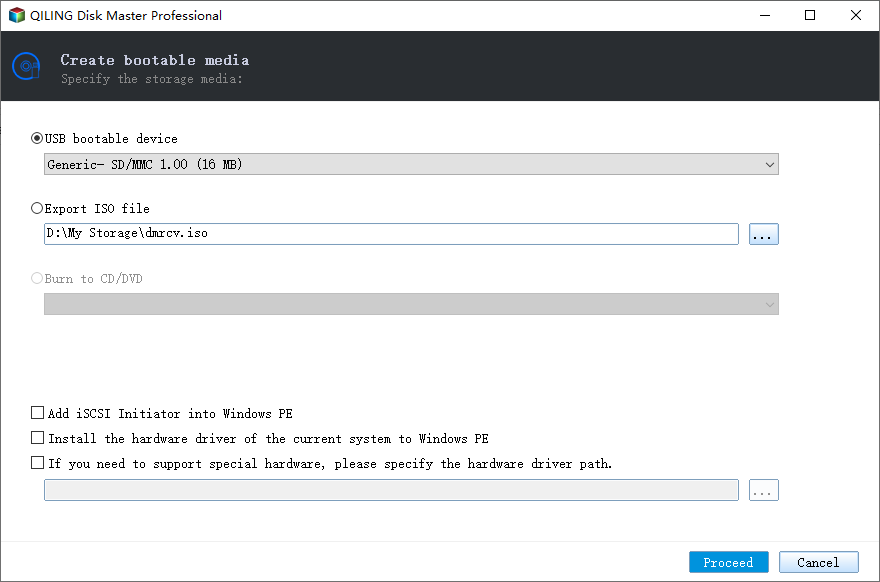880x582 pixels.
Task: Click the 'Specify the storage media:' subtitle
Action: [152, 79]
